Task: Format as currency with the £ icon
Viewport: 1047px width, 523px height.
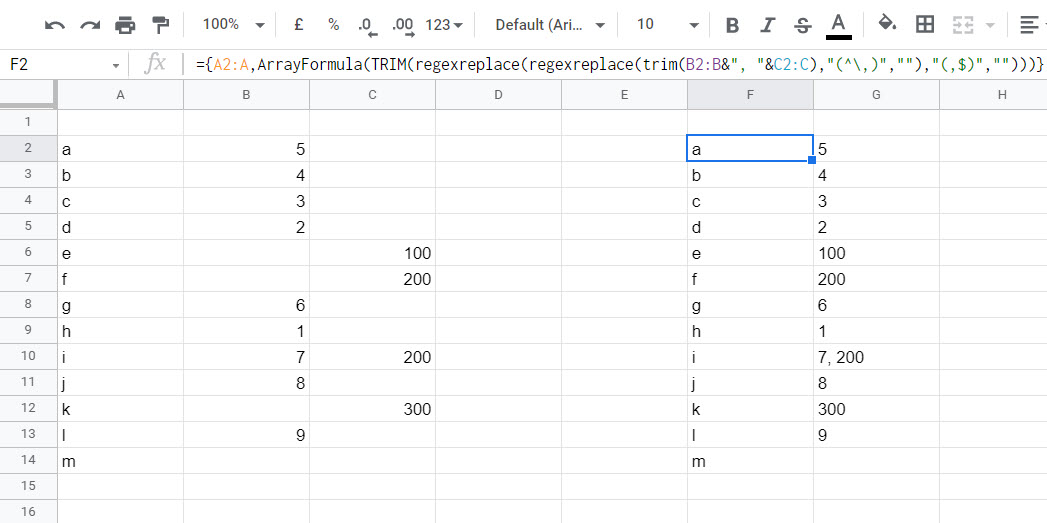Action: (x=298, y=25)
